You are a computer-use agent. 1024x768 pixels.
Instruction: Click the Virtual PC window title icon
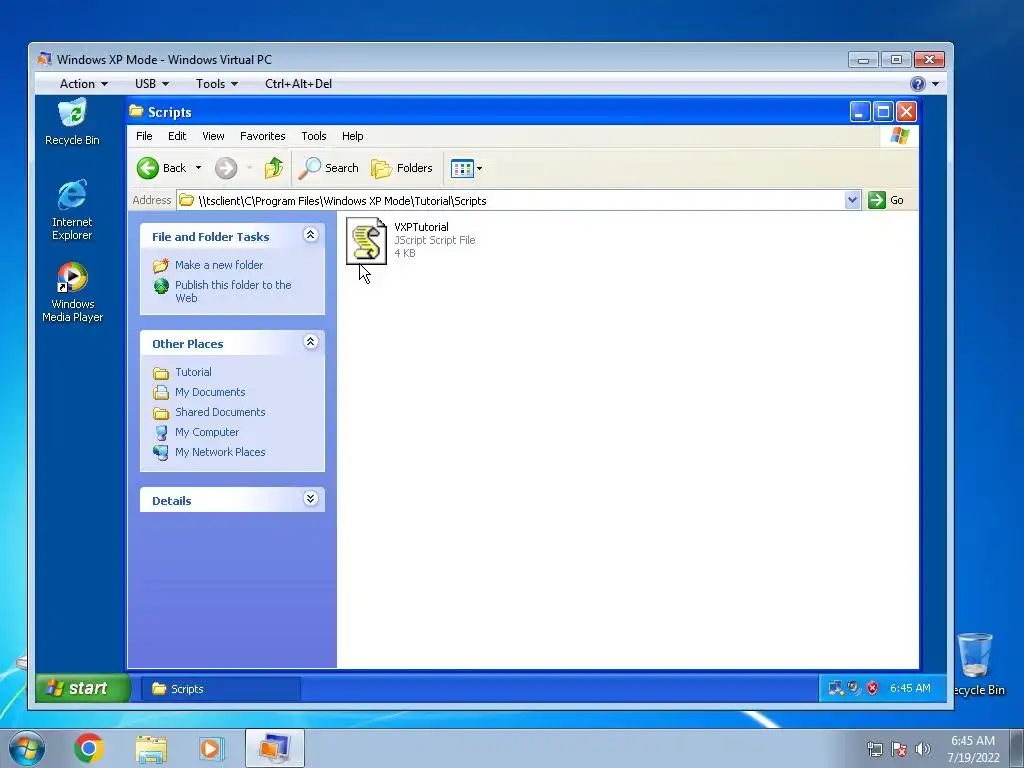click(x=44, y=59)
